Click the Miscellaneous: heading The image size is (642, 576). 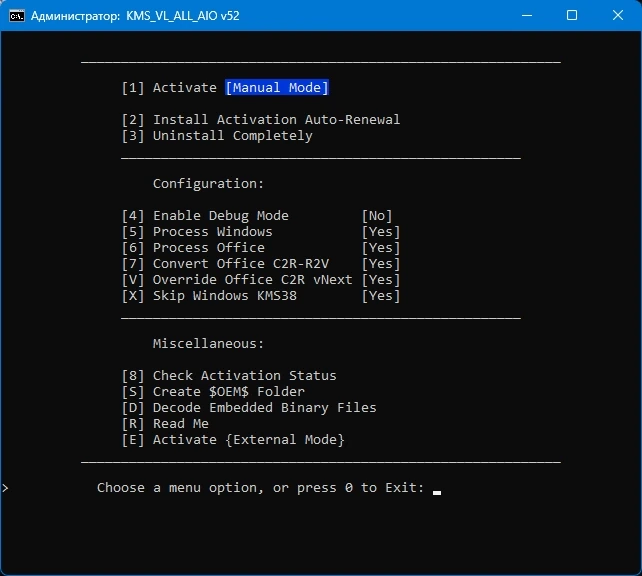(x=208, y=343)
